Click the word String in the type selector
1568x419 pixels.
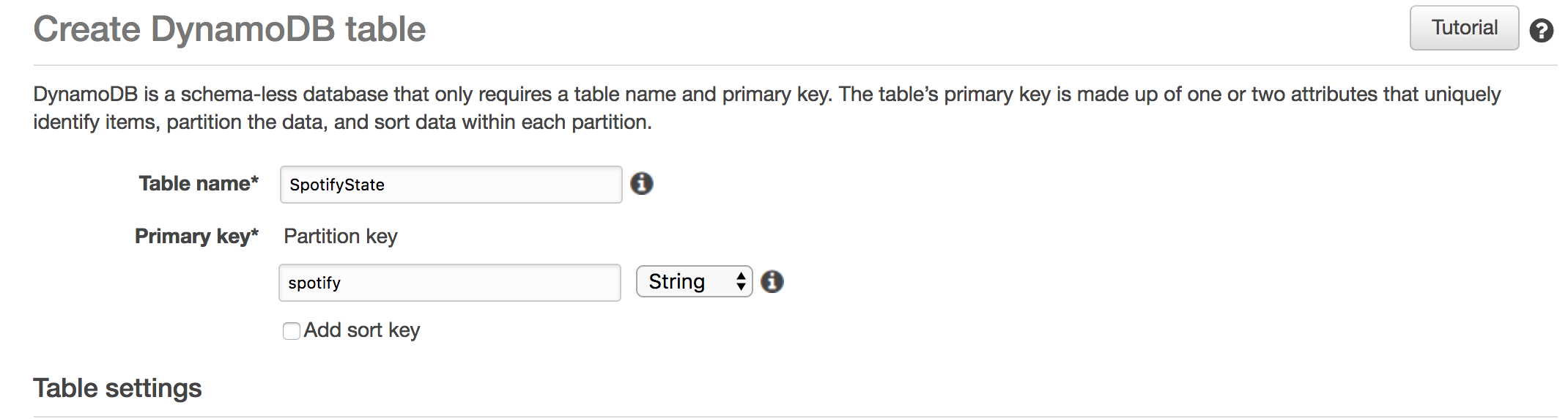(x=677, y=281)
